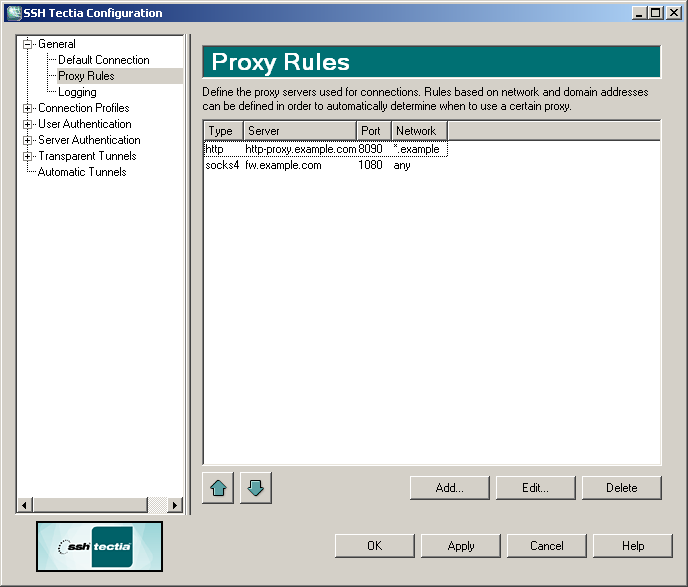Select the User Authentication label
The height and width of the screenshot is (587, 688).
85,124
